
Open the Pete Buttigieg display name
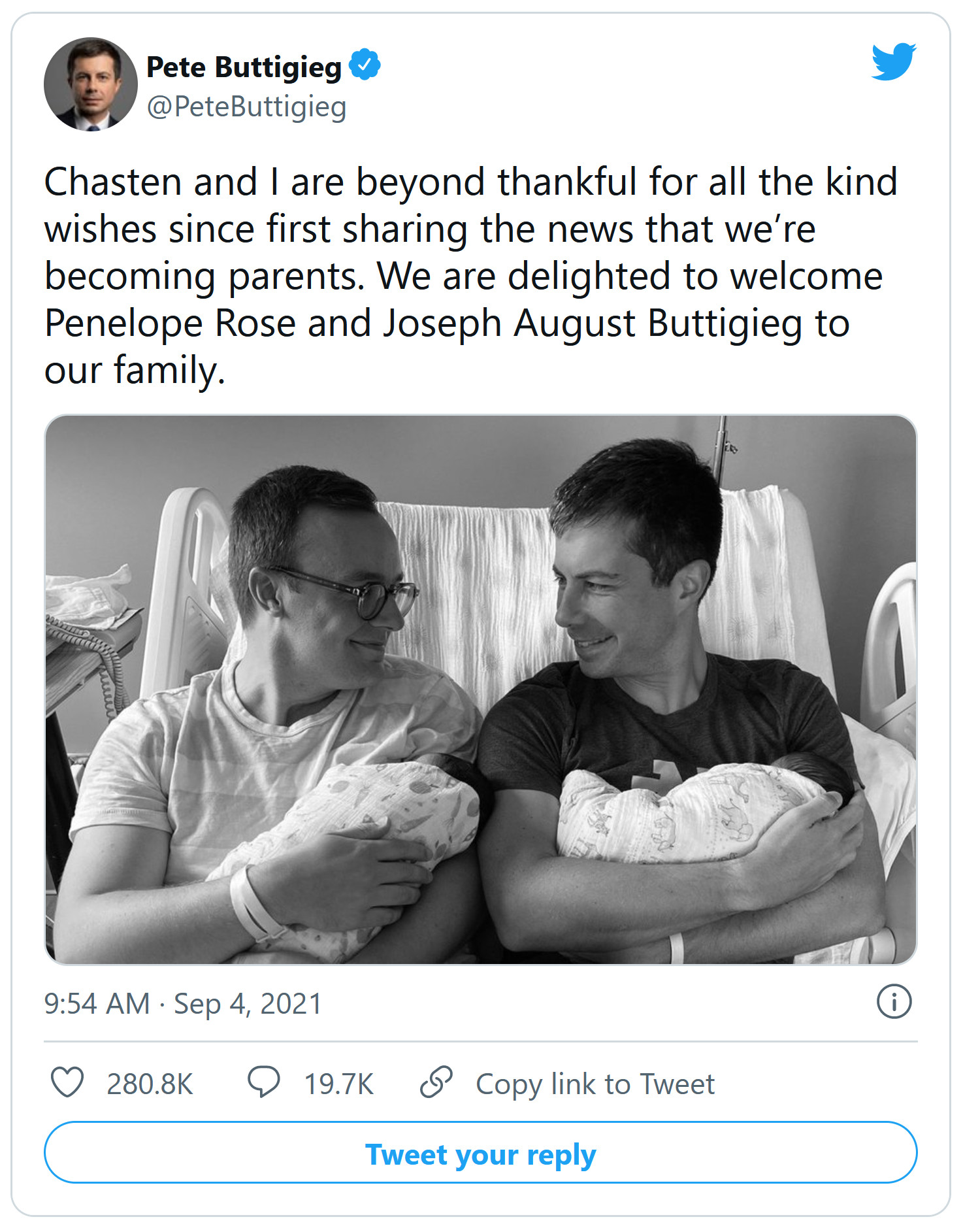coord(244,67)
